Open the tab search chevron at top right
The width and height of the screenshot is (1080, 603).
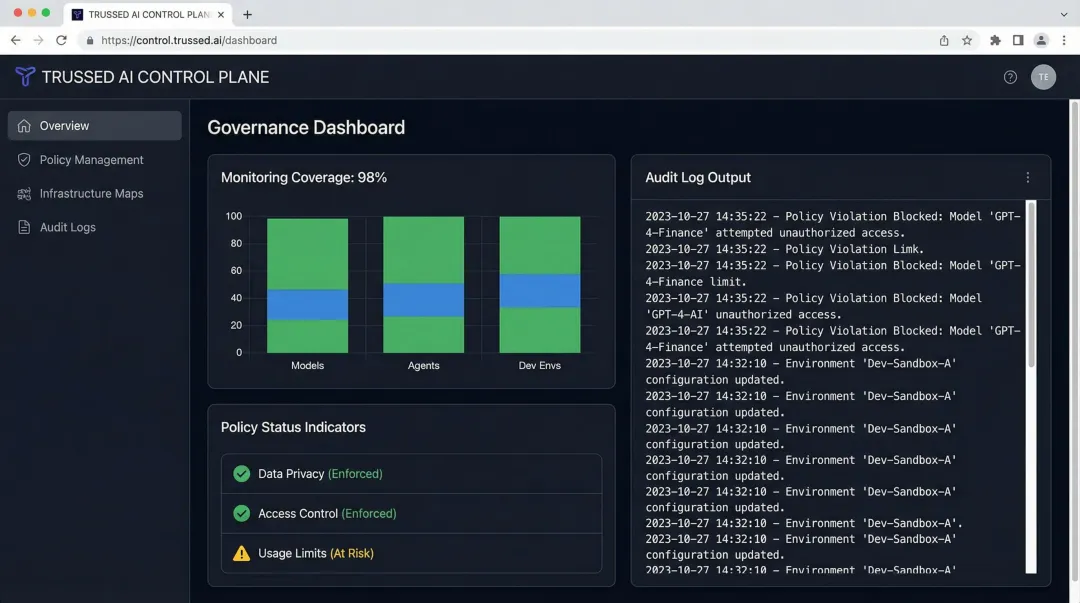pos(1063,14)
